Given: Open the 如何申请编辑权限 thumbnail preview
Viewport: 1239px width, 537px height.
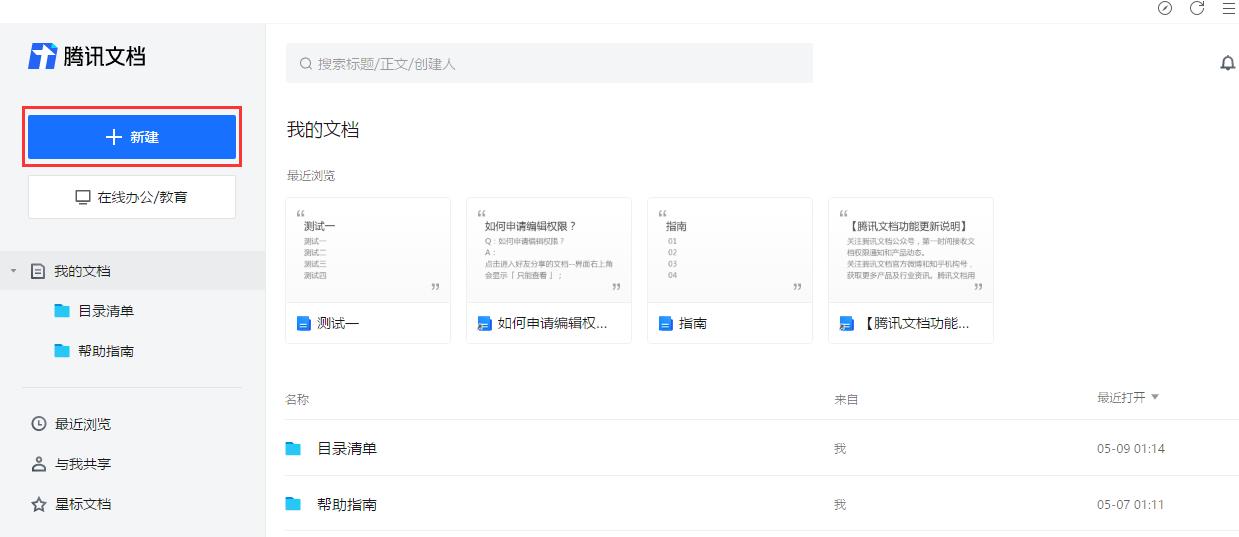Looking at the screenshot, I should 549,250.
